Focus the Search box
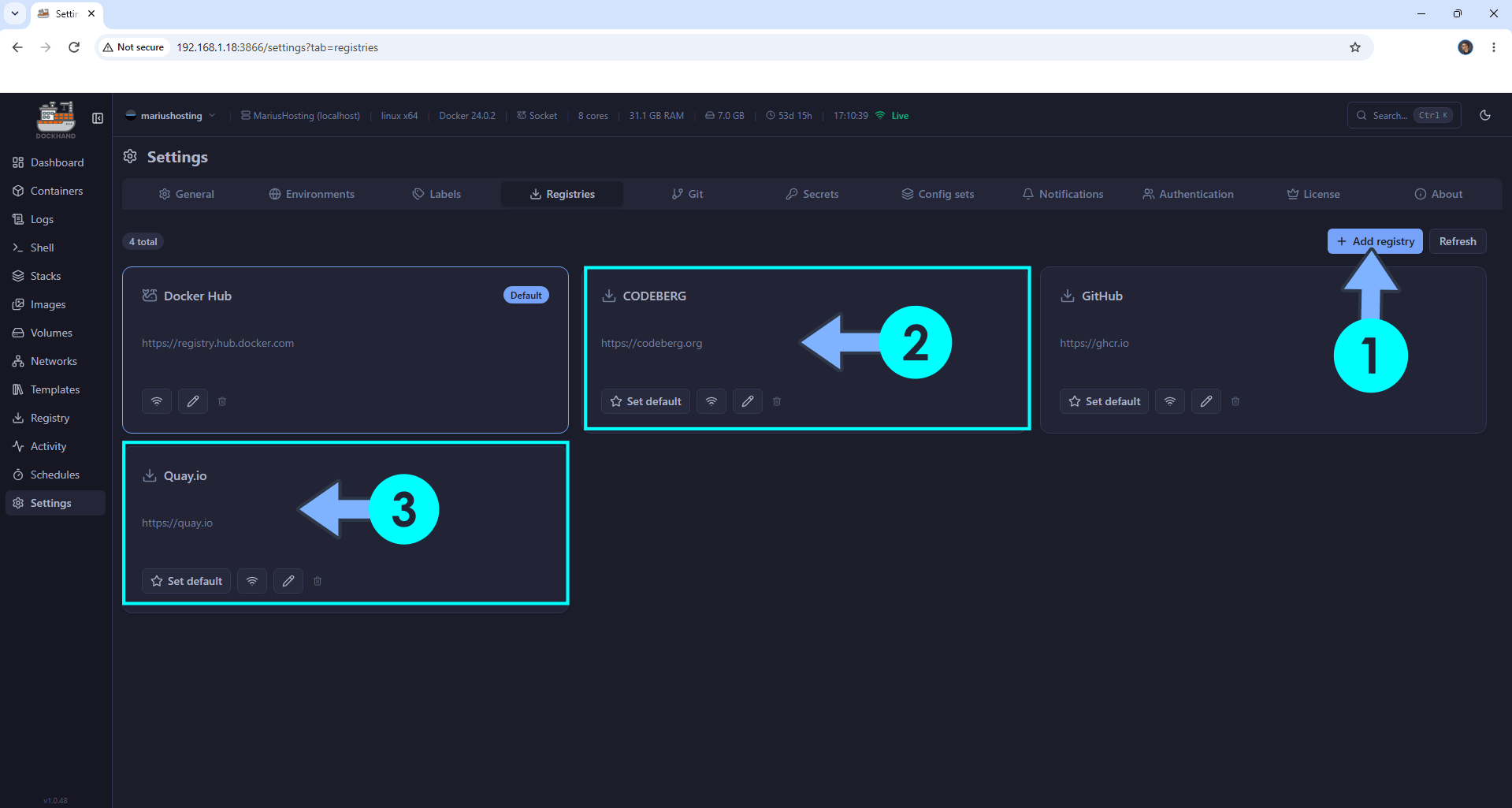 (x=1404, y=115)
